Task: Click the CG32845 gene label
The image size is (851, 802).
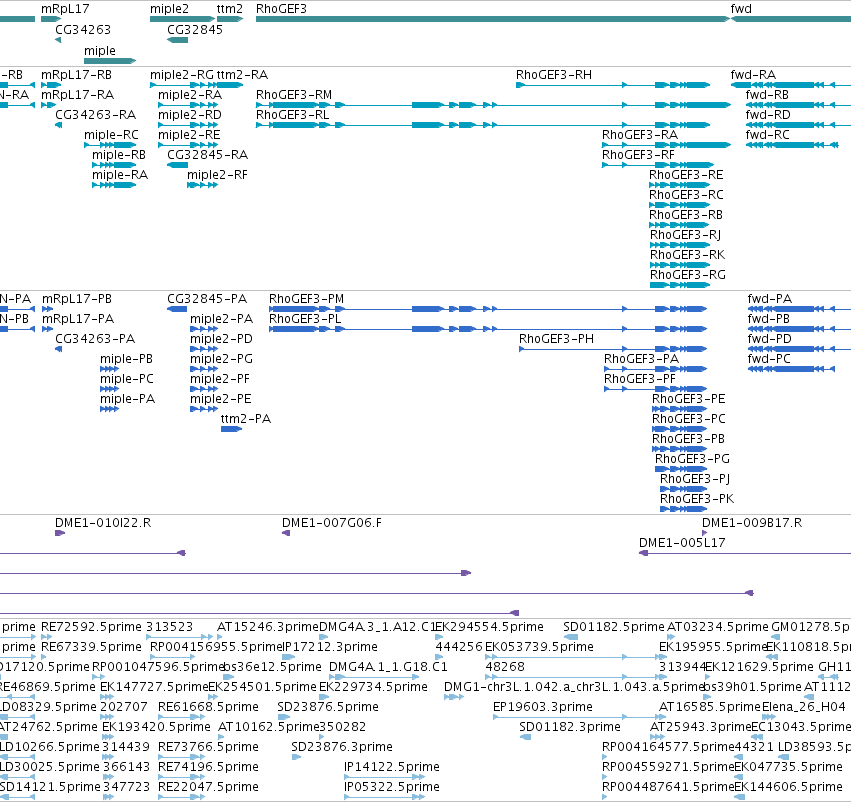Action: [195, 29]
